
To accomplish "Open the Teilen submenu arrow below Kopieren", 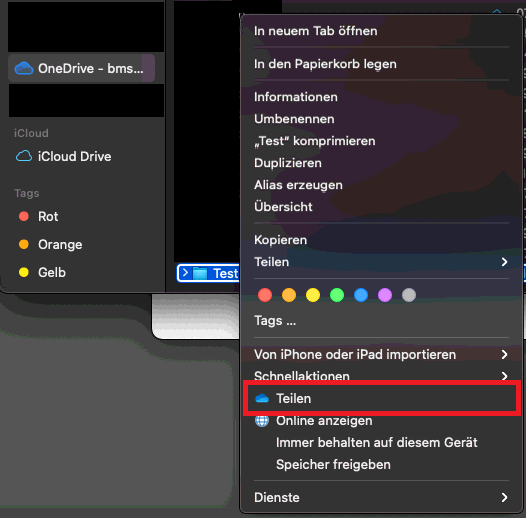I will [x=504, y=262].
